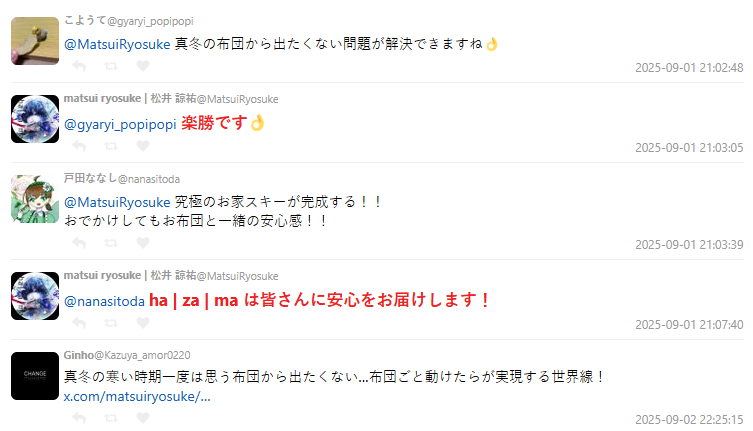Open the @gyaryi_popipopi mention link
Viewport: 753px width, 431px height.
[x=120, y=124]
